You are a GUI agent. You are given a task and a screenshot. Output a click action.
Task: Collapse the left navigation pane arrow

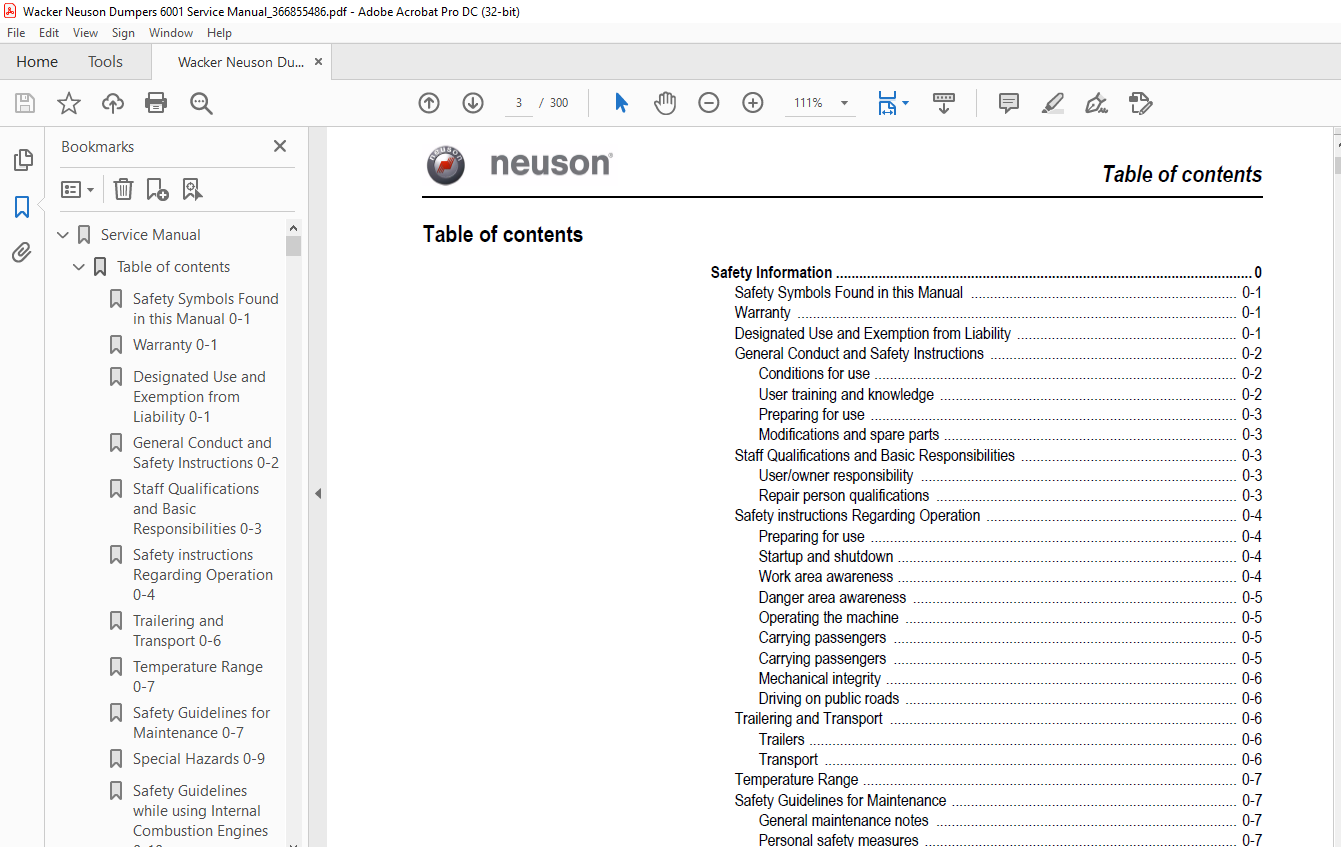[x=318, y=493]
